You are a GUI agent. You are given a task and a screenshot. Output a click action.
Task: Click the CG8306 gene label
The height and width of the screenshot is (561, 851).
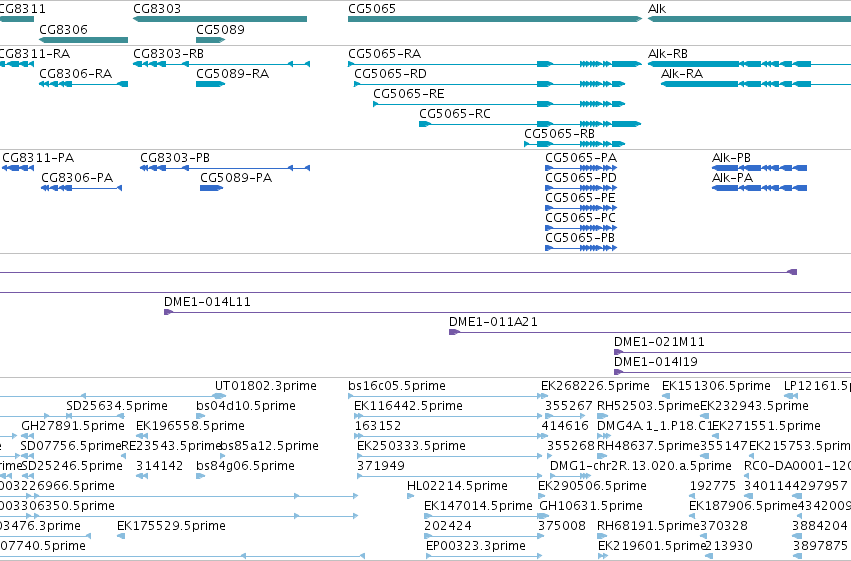(63, 29)
